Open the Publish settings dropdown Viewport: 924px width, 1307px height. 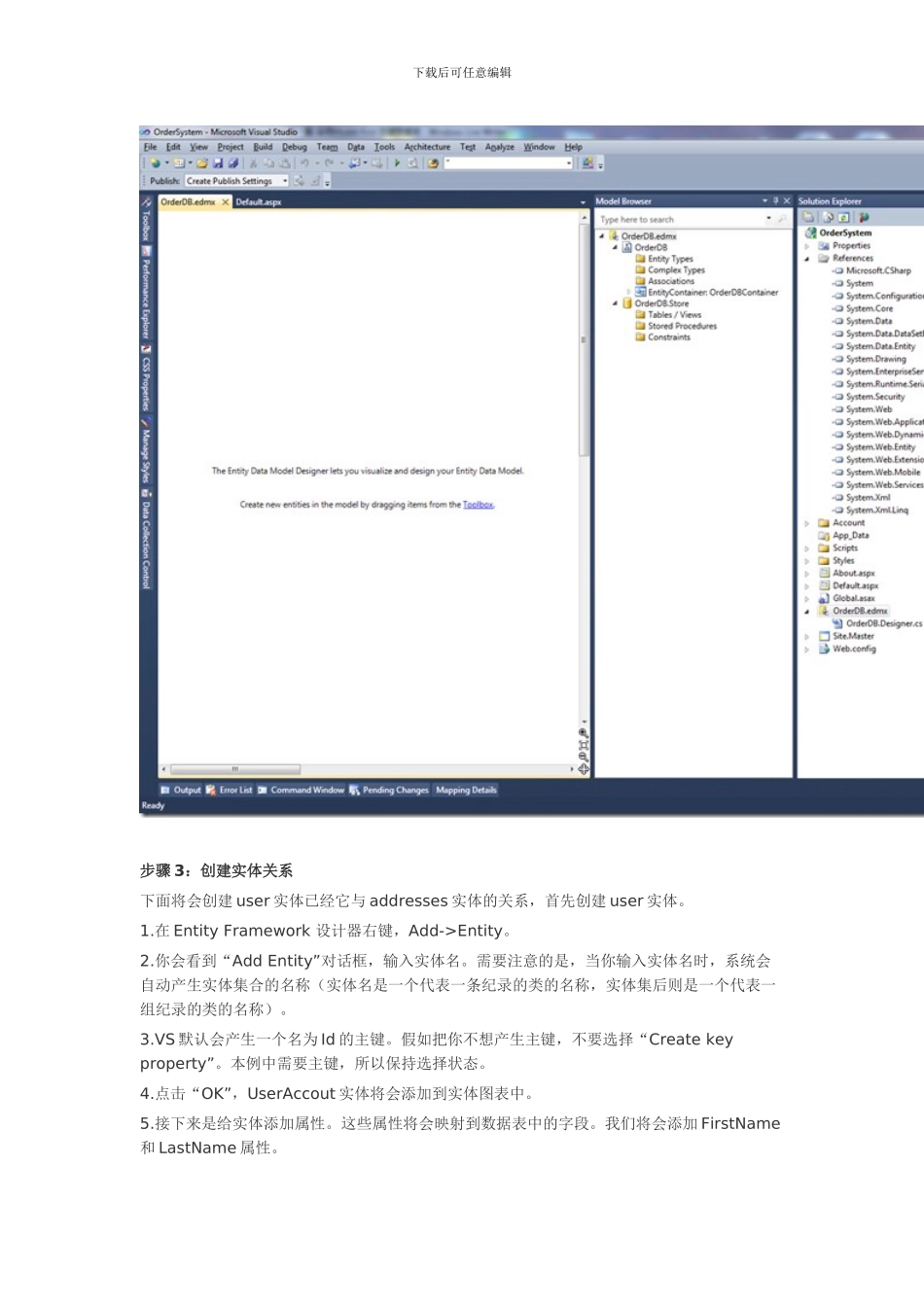pos(285,181)
